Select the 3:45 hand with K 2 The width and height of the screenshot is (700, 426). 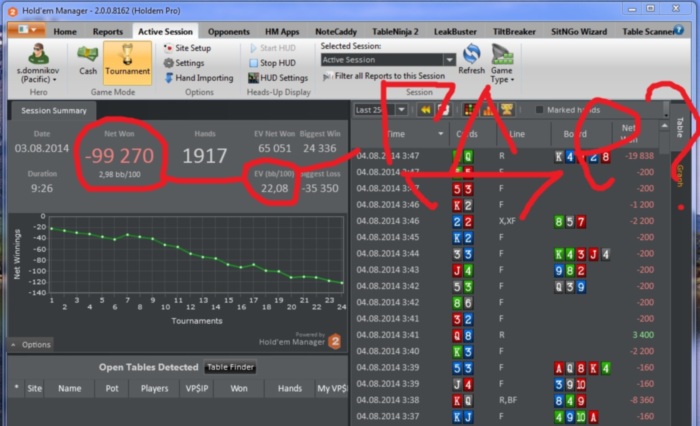[505, 238]
